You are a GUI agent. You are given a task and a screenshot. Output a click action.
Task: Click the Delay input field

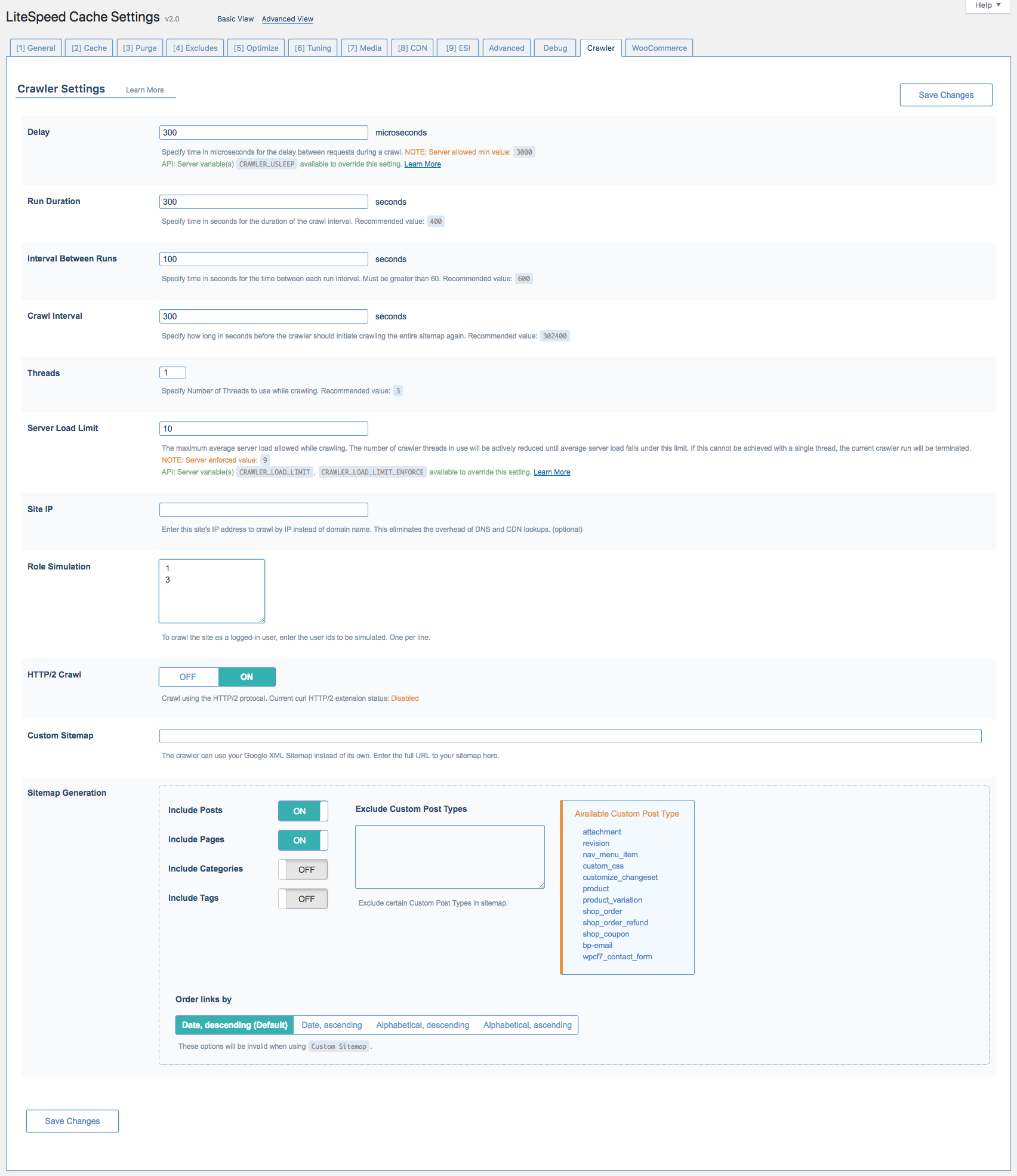(263, 133)
